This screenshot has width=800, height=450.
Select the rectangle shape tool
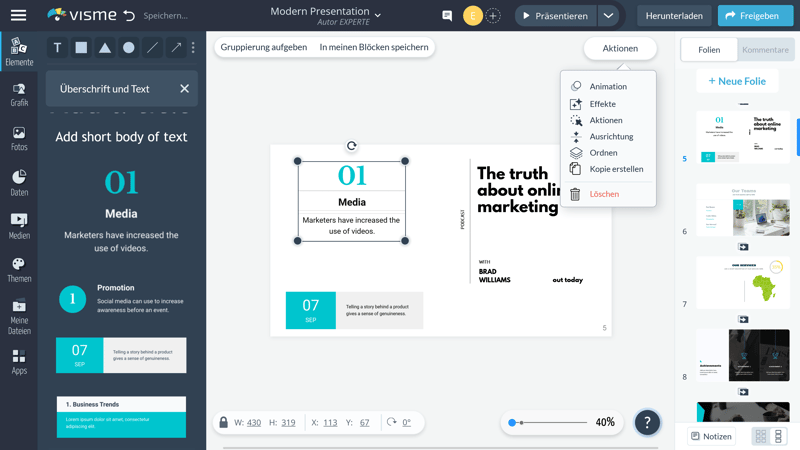pyautogui.click(x=81, y=47)
